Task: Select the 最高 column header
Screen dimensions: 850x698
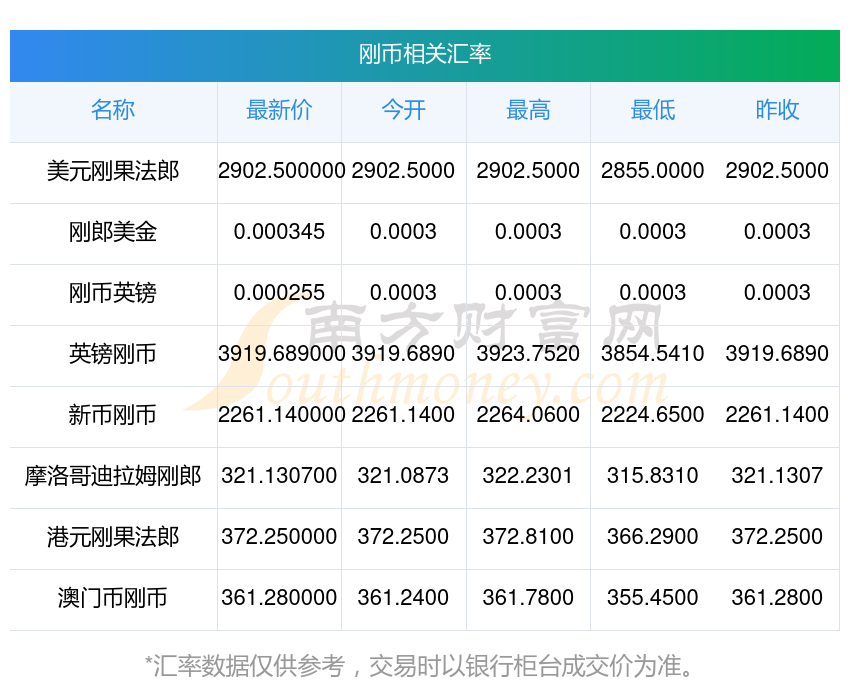Action: pyautogui.click(x=528, y=110)
